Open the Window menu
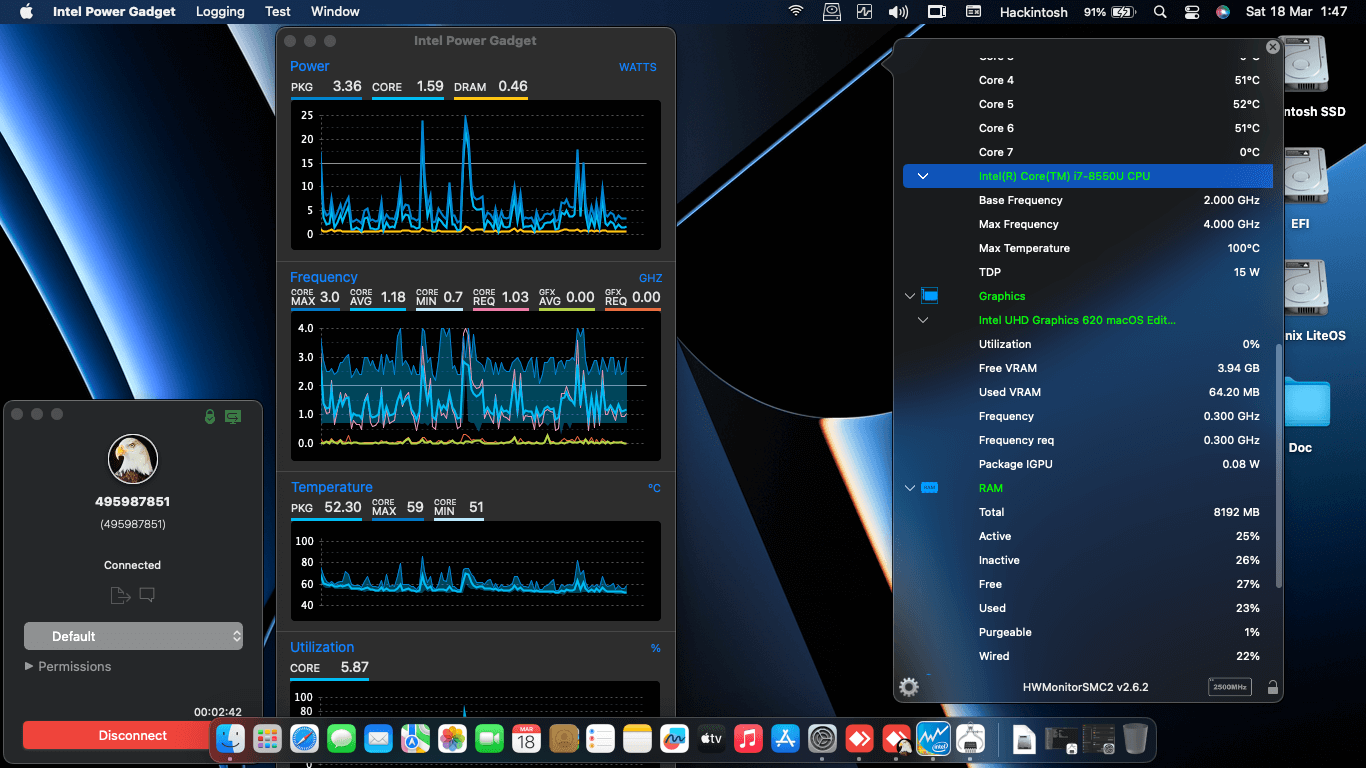The height and width of the screenshot is (768, 1366). (335, 12)
